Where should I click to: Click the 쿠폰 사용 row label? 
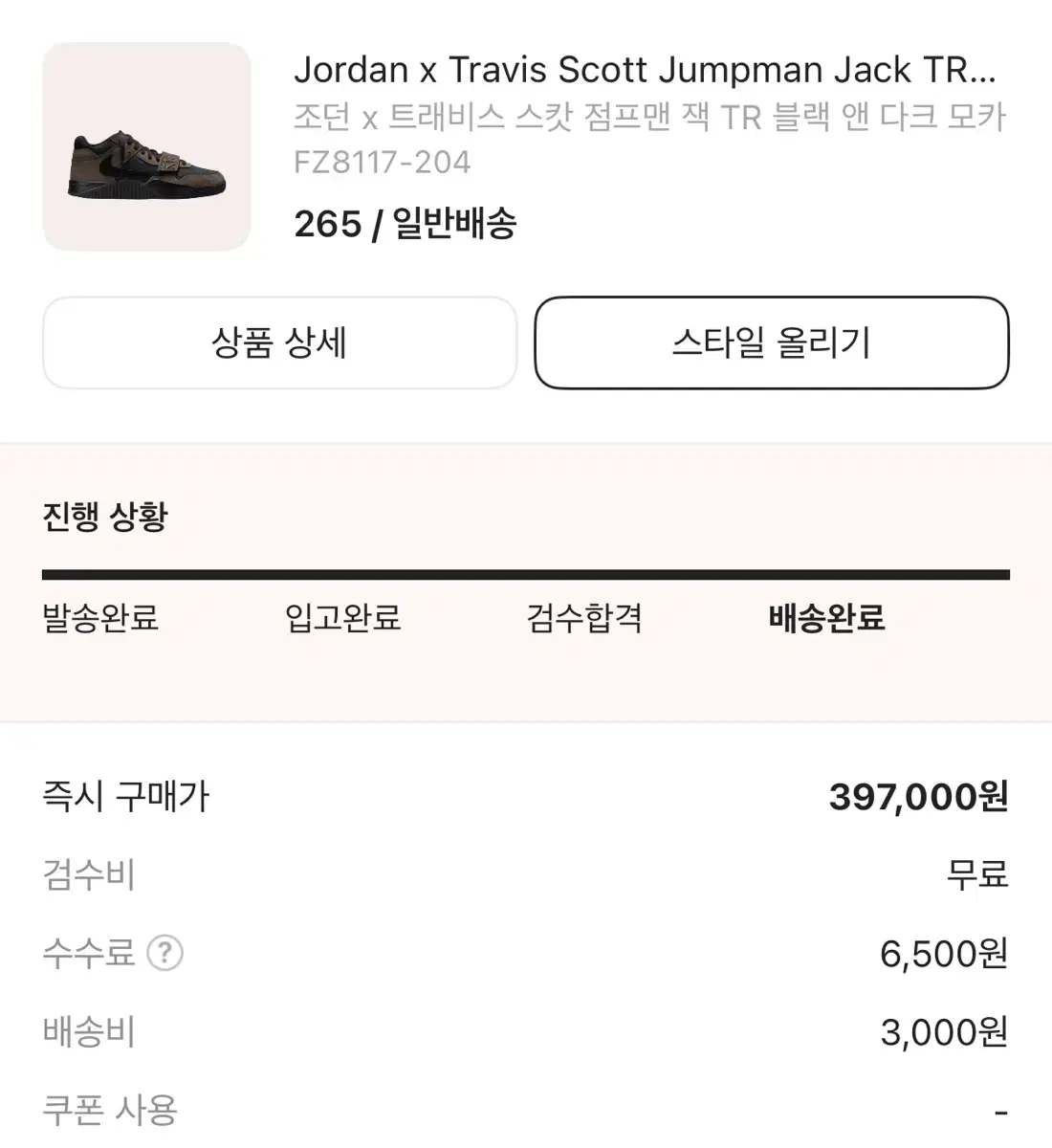pyautogui.click(x=110, y=1110)
